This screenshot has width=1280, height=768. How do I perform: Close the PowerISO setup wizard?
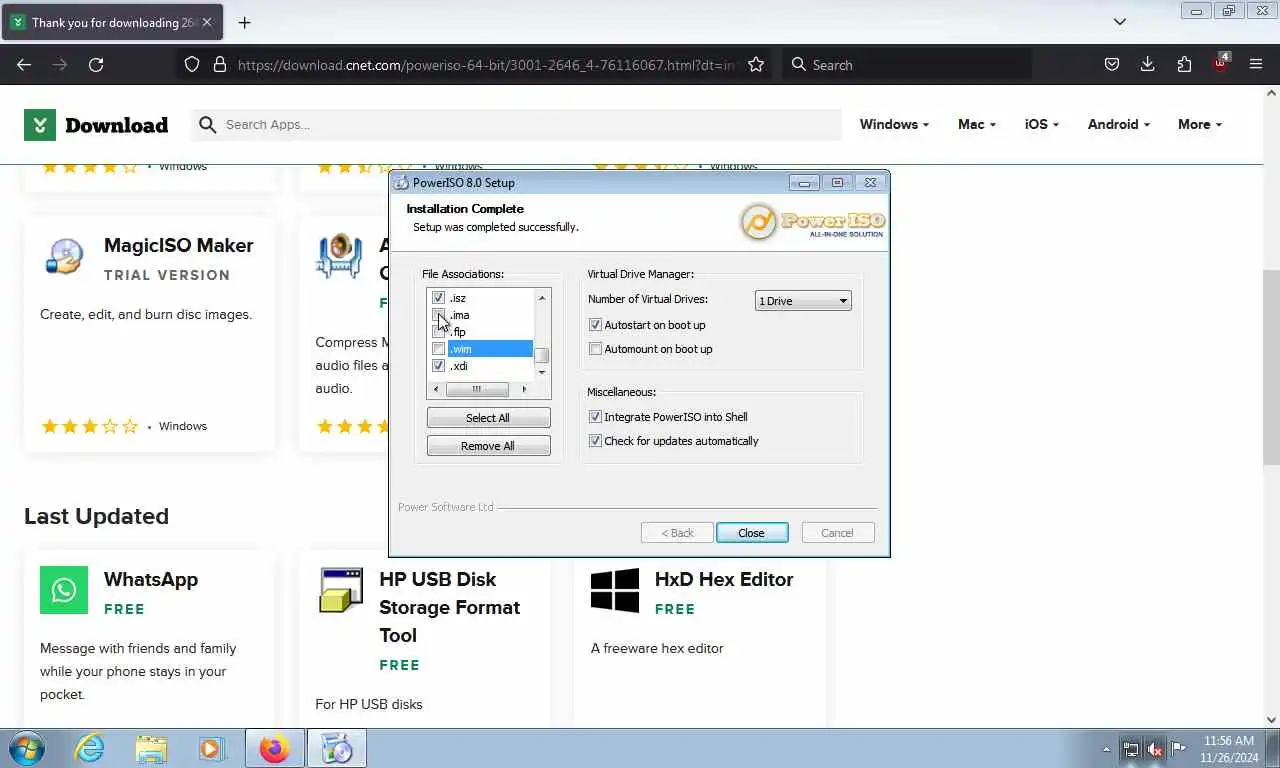752,533
